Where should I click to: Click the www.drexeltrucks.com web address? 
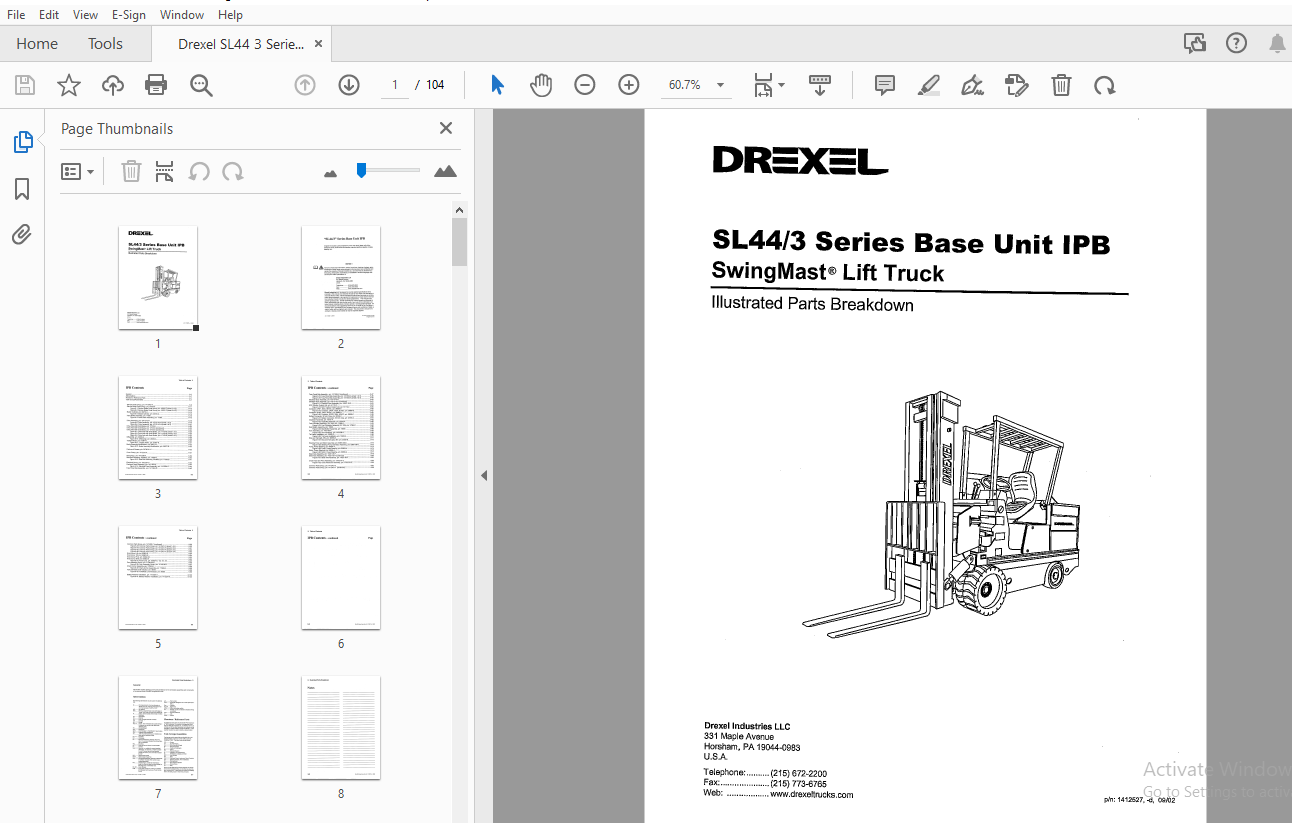pyautogui.click(x=812, y=795)
